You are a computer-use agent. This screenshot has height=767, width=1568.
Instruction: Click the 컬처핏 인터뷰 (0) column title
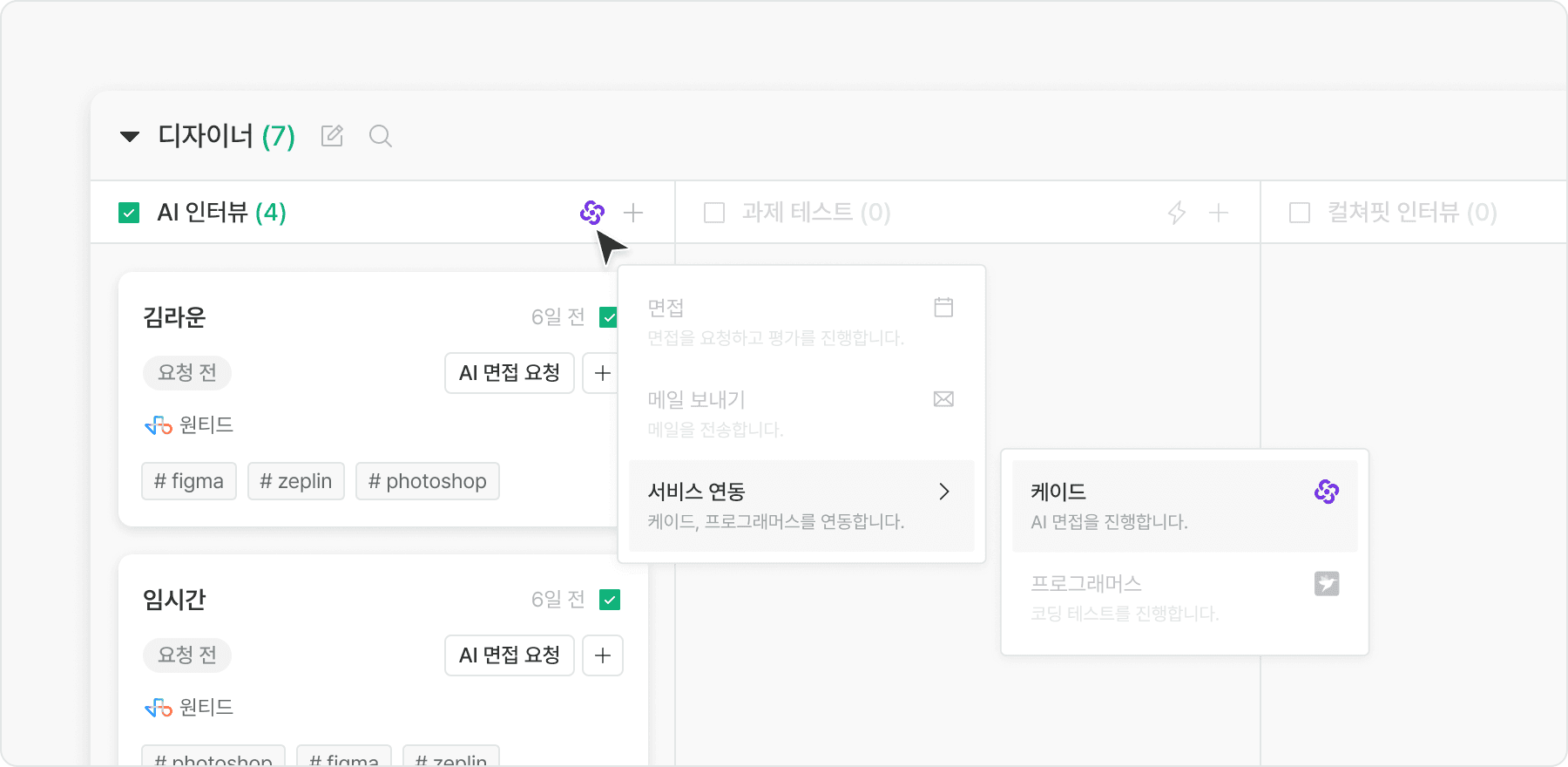pos(1412,213)
